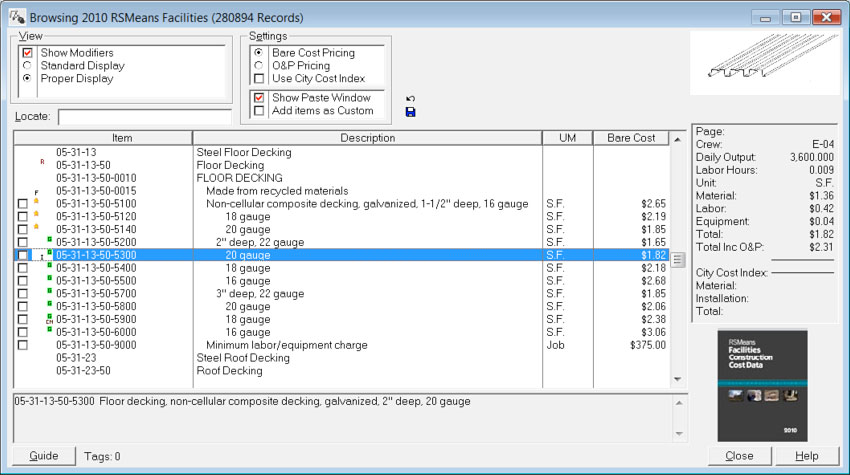
Task: Click the Bare Cost column header
Action: 631,138
